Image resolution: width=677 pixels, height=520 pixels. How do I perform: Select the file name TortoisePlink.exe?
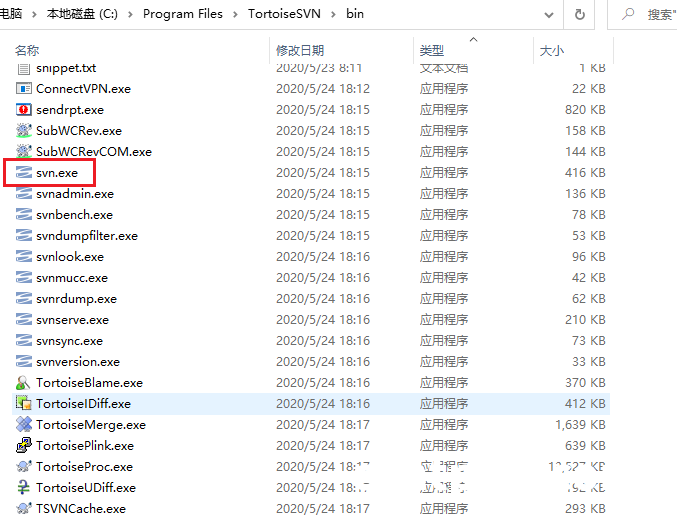[85, 446]
